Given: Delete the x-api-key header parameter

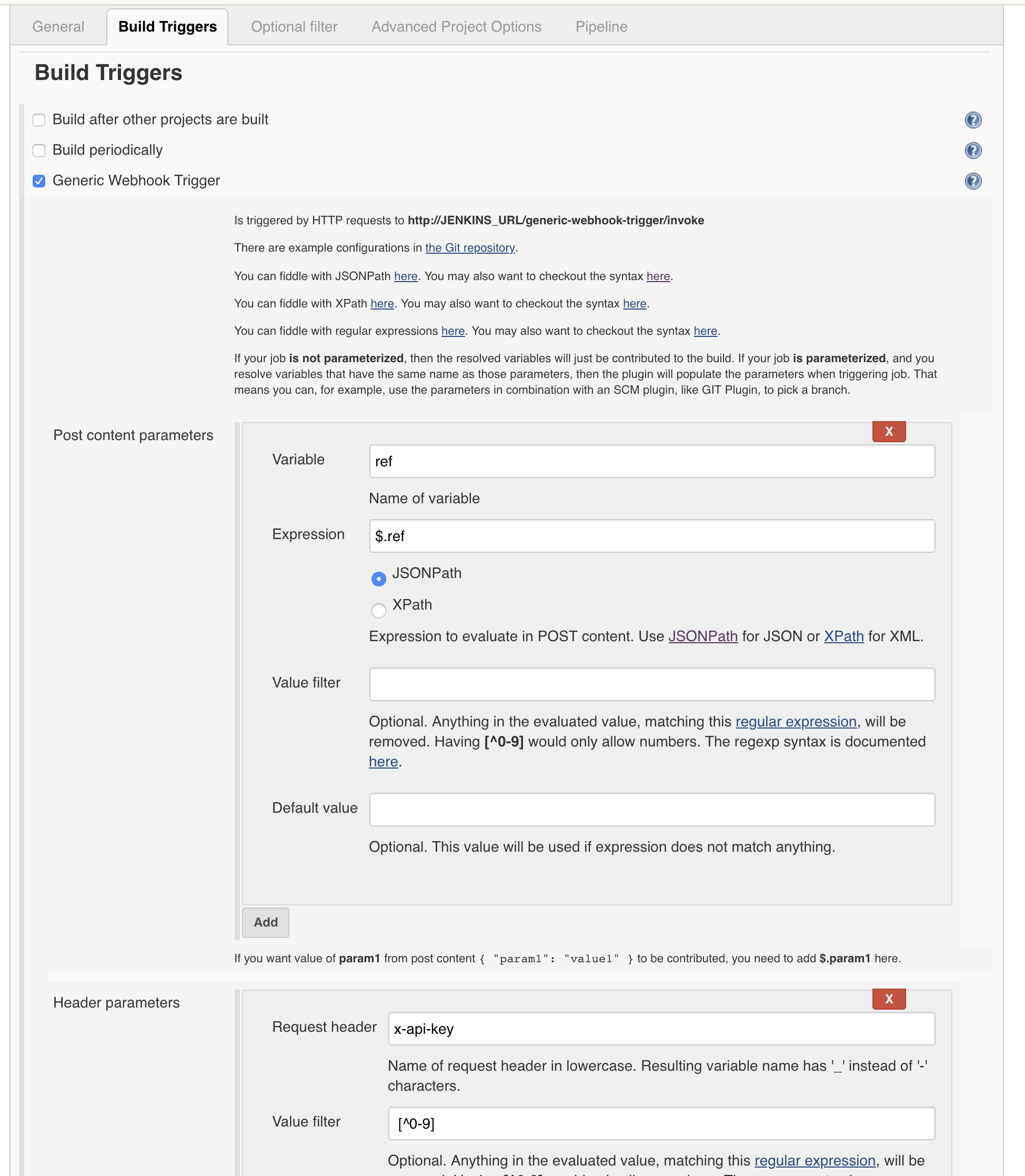Looking at the screenshot, I should 888,999.
